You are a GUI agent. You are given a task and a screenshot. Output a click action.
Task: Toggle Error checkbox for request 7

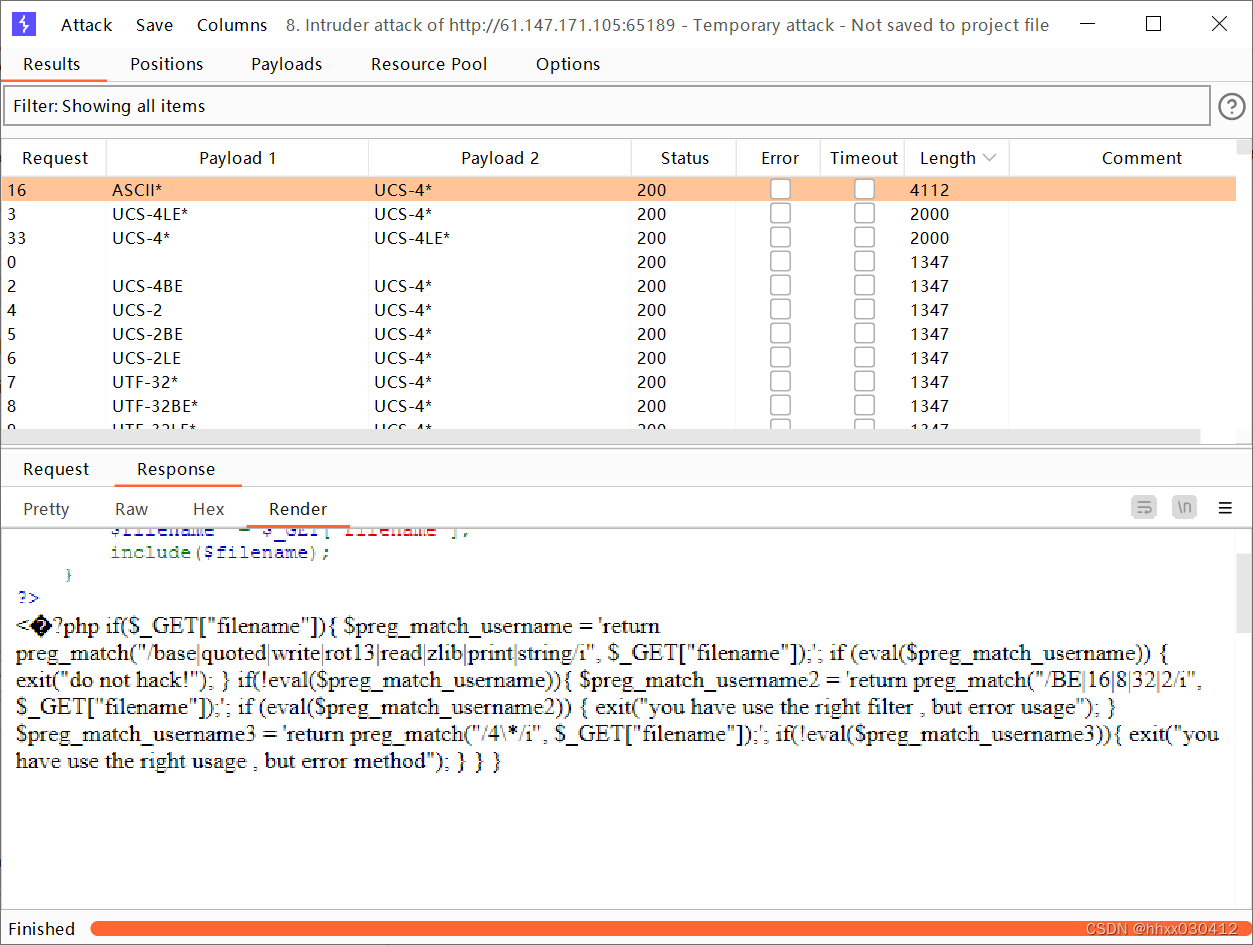780,381
